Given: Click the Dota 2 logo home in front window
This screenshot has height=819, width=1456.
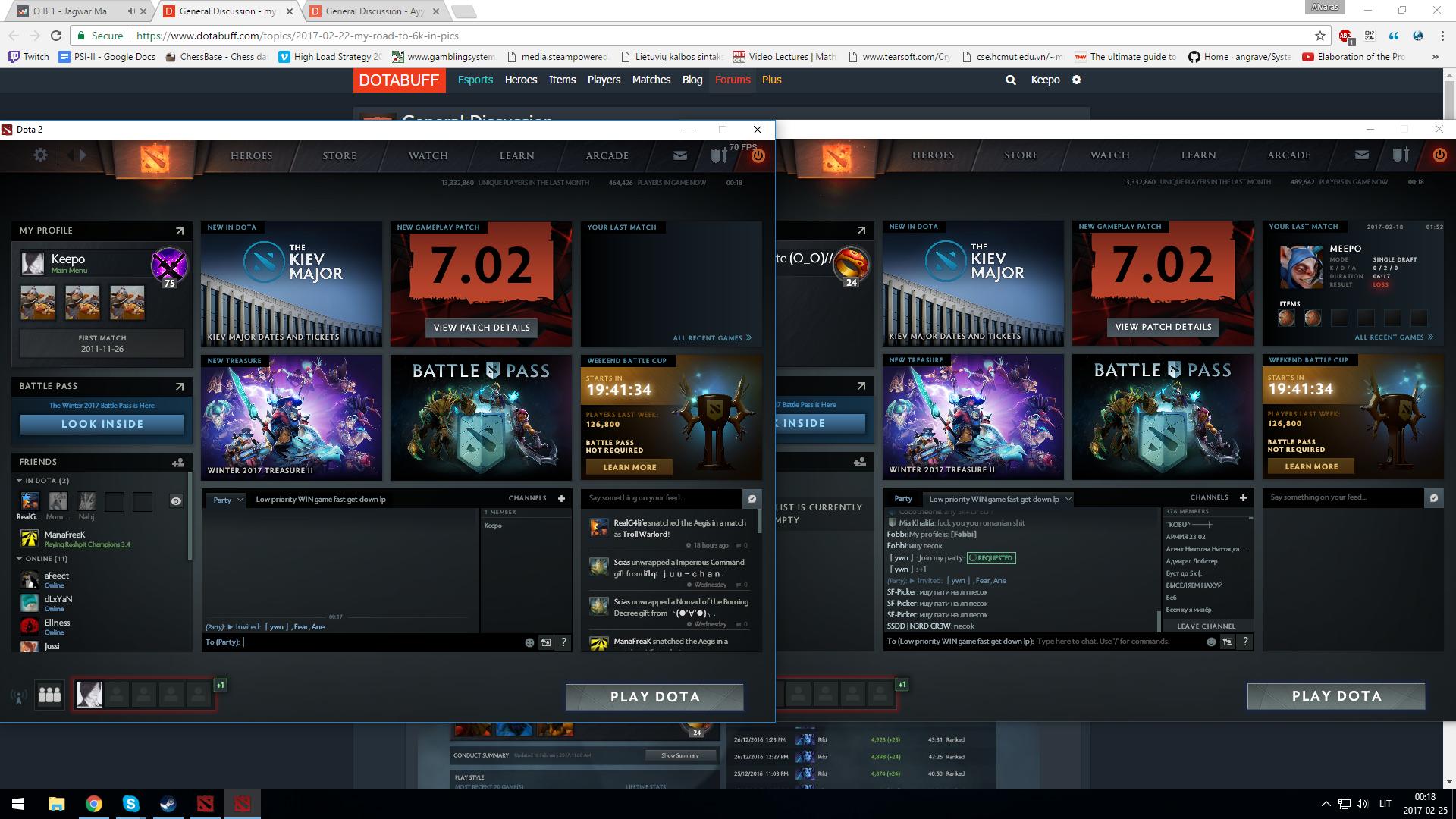Looking at the screenshot, I should [155, 158].
